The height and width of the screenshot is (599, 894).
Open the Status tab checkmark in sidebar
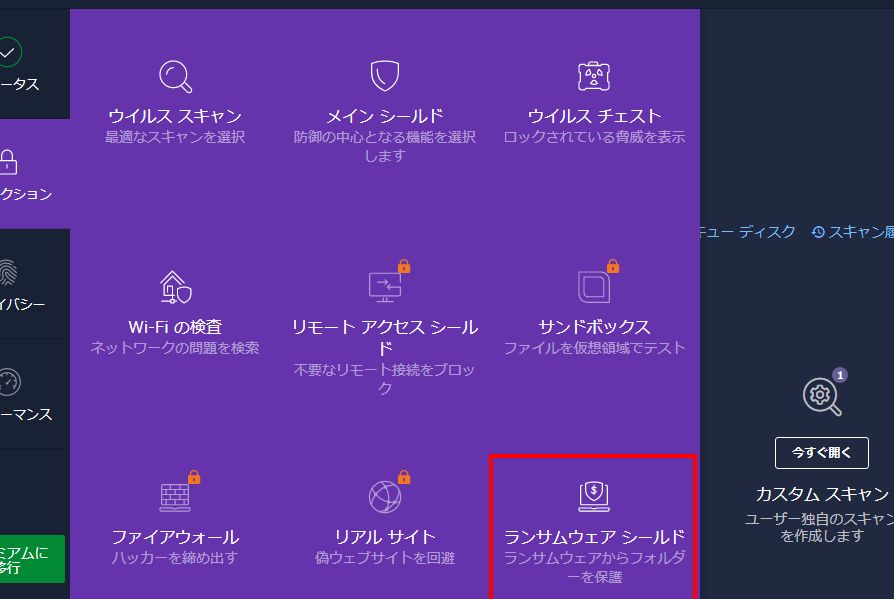[8, 52]
